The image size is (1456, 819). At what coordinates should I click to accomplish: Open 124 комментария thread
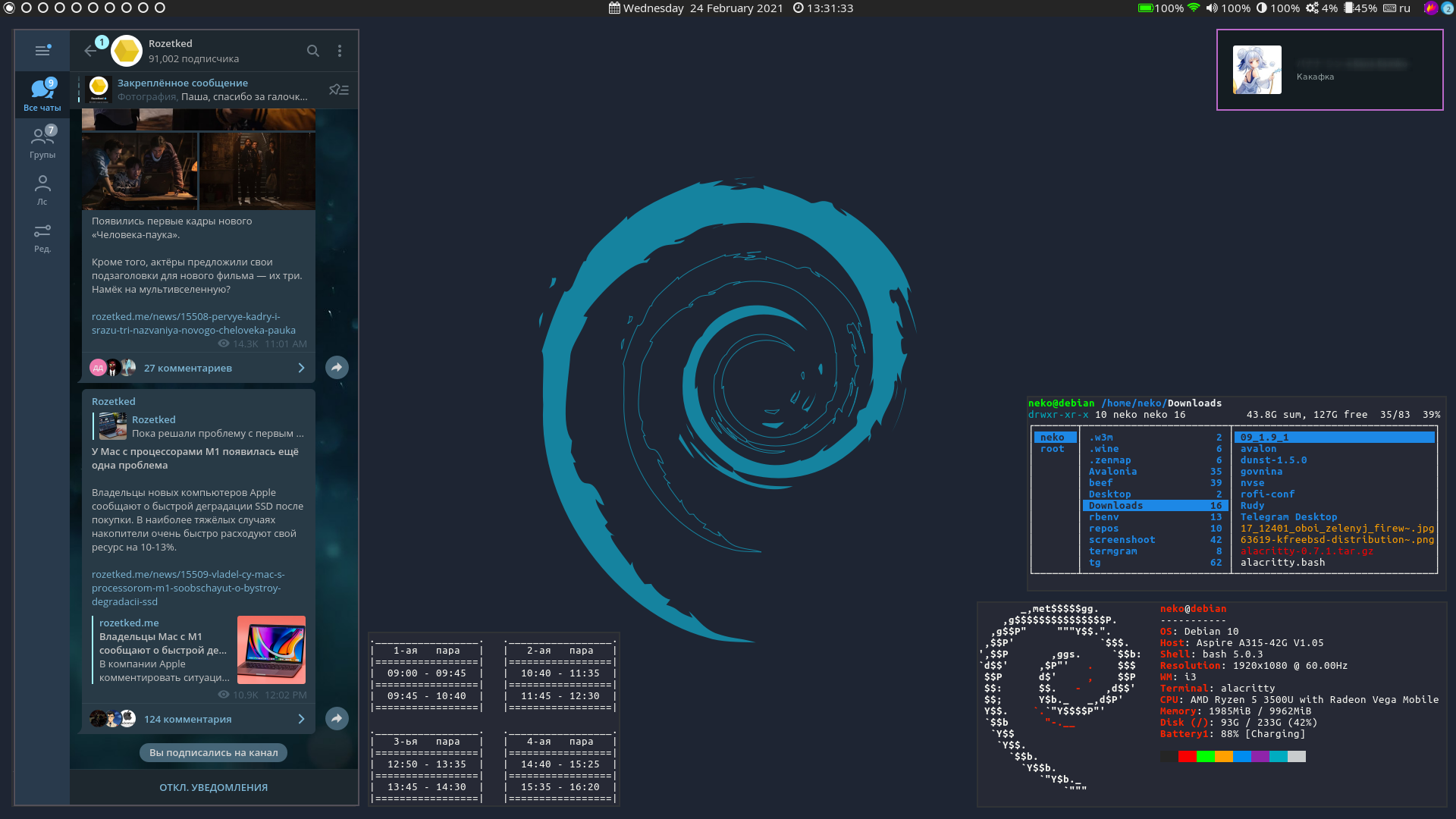click(188, 719)
